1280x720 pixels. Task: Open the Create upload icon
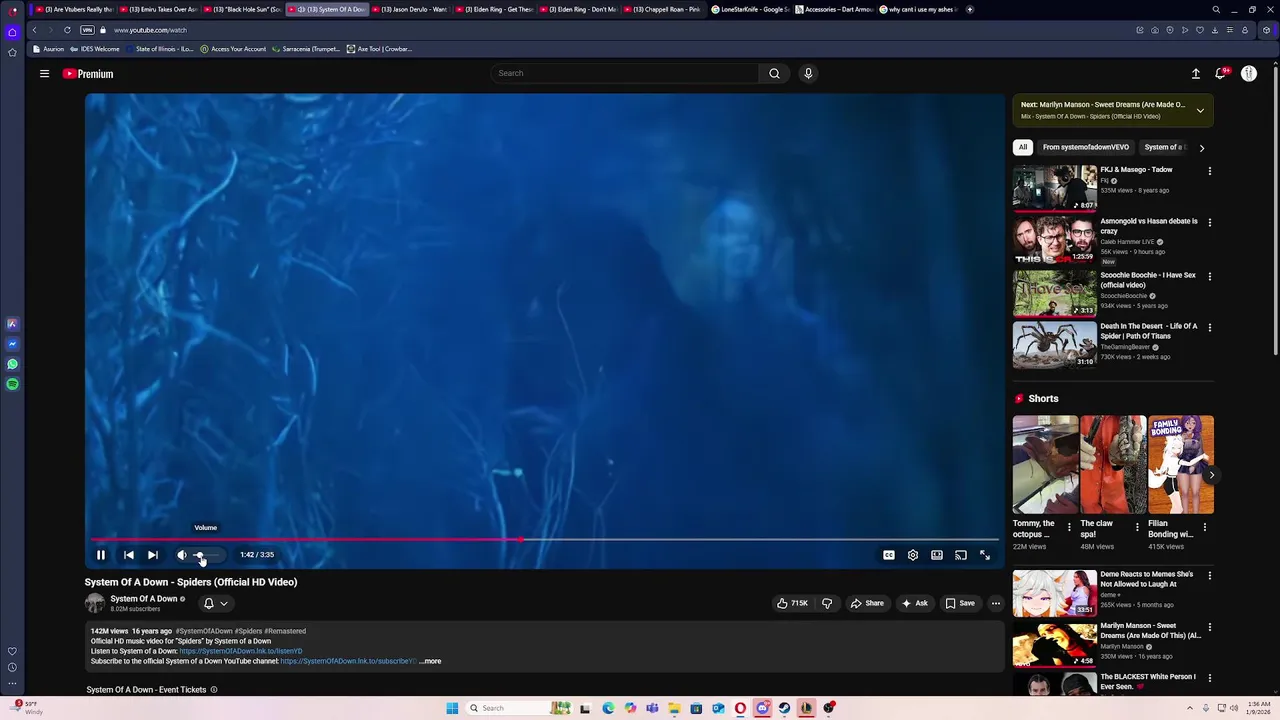pyautogui.click(x=1196, y=74)
